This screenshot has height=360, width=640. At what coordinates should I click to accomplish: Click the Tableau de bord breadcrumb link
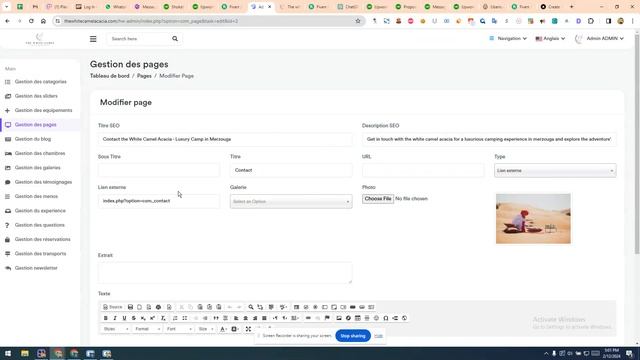point(109,76)
